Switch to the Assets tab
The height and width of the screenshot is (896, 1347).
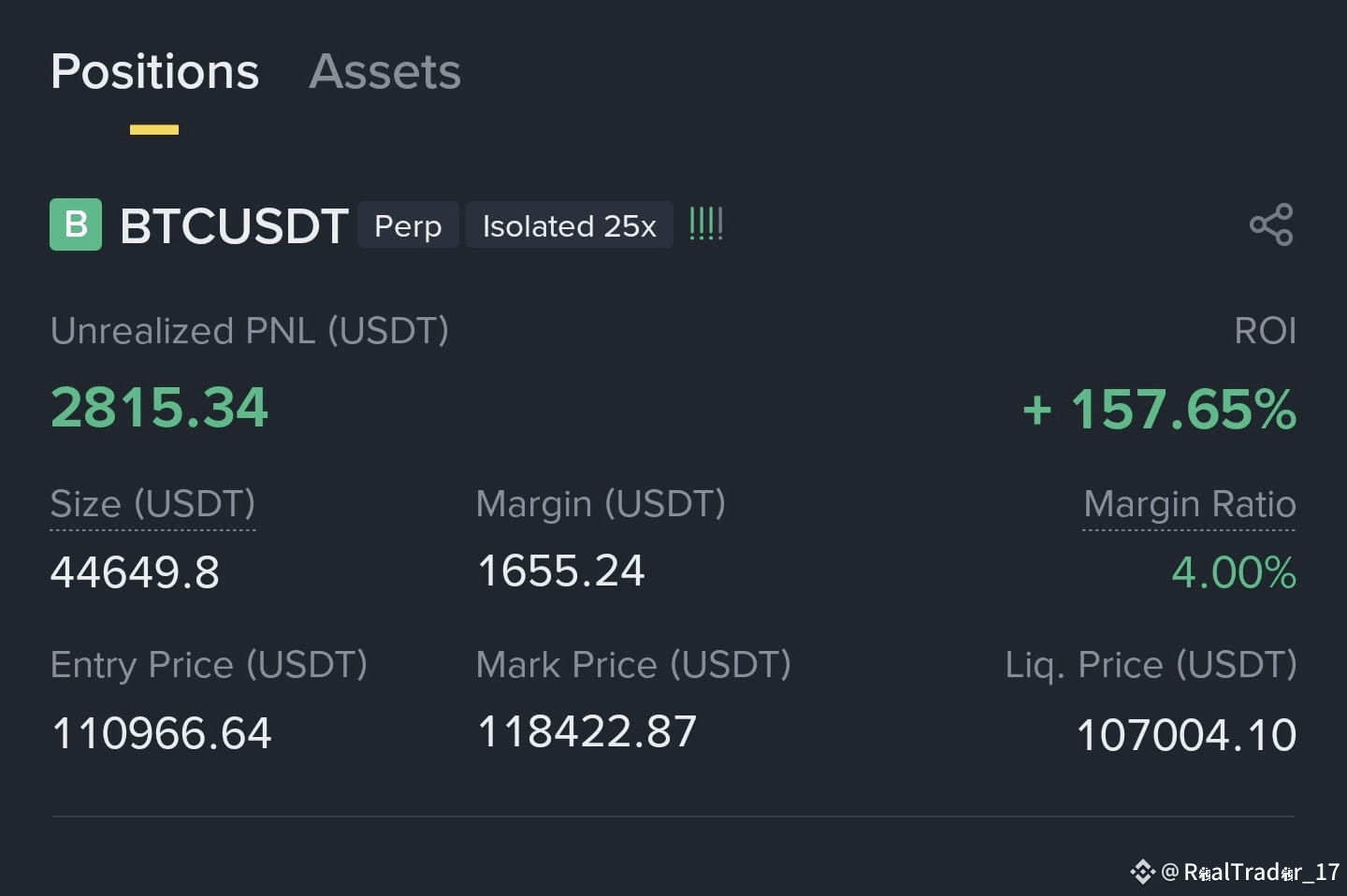coord(384,71)
